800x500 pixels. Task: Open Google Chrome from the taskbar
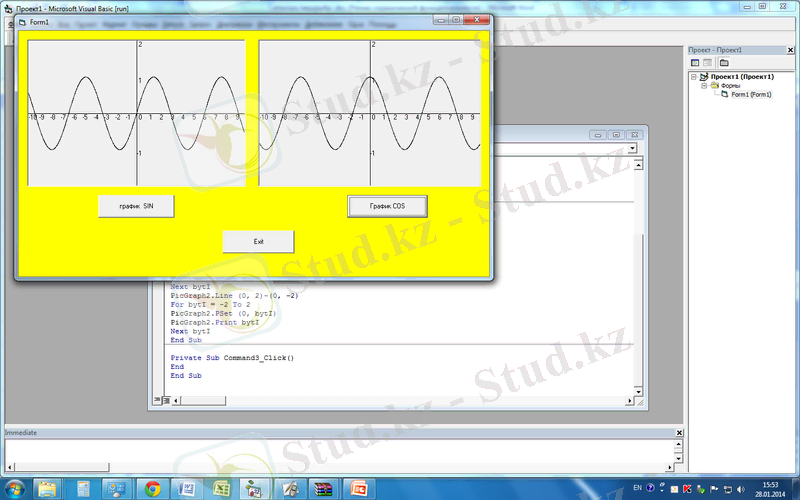(x=153, y=488)
